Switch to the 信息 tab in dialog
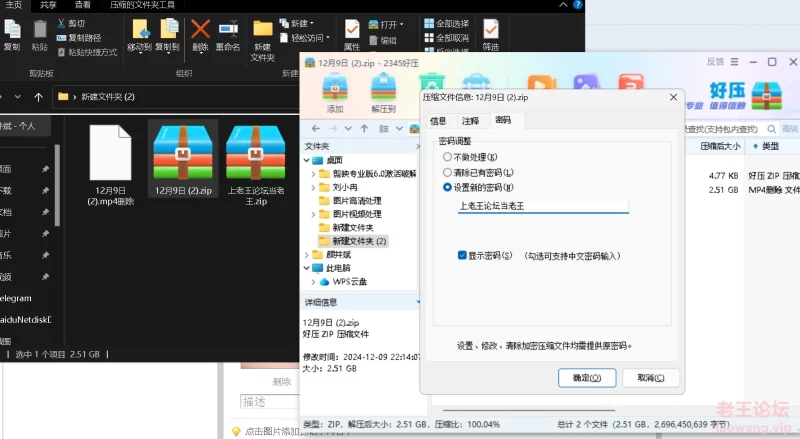800x439 pixels. [x=438, y=121]
